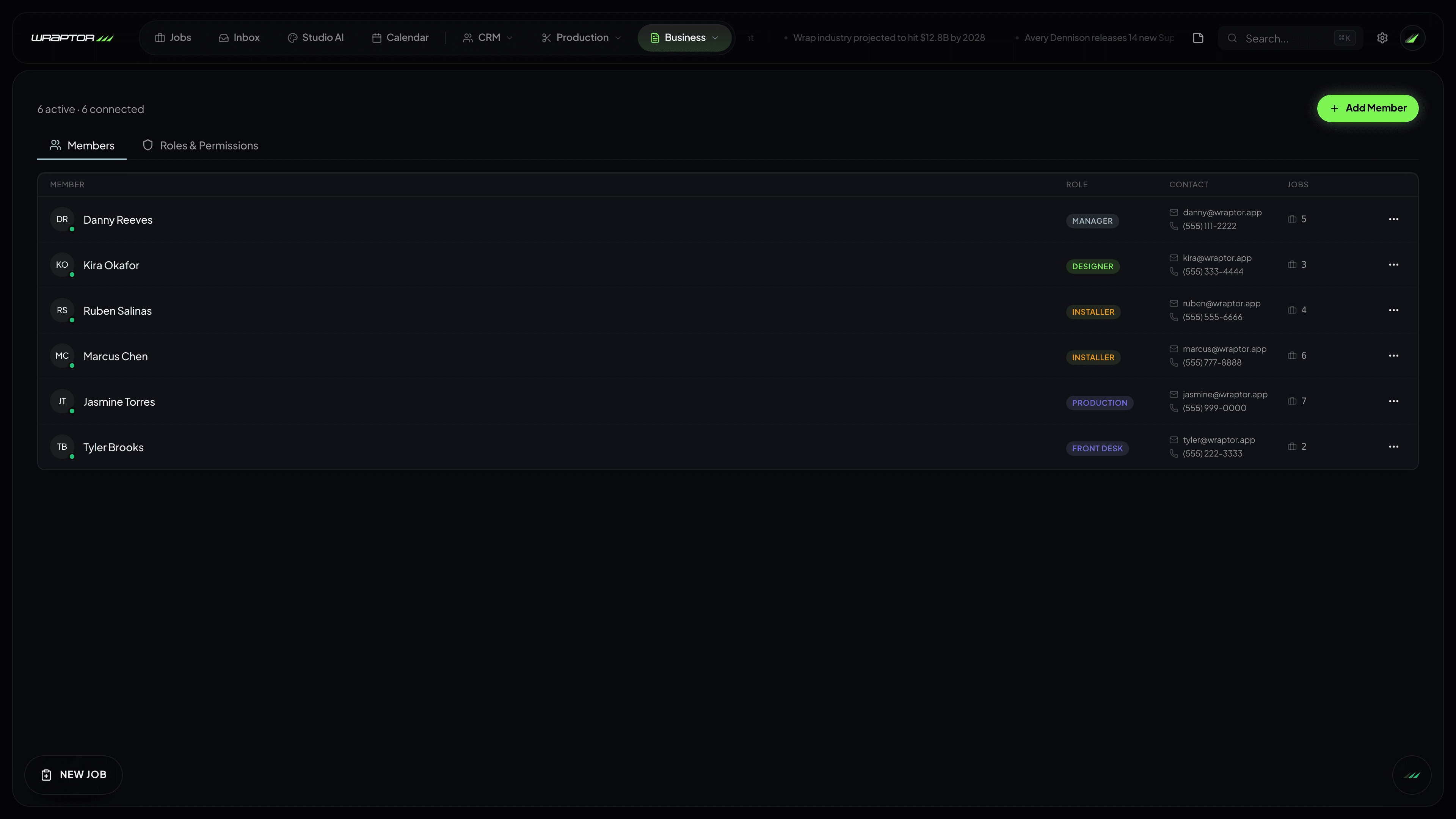
Task: Open the Roles & Permissions tab
Action: (200, 145)
